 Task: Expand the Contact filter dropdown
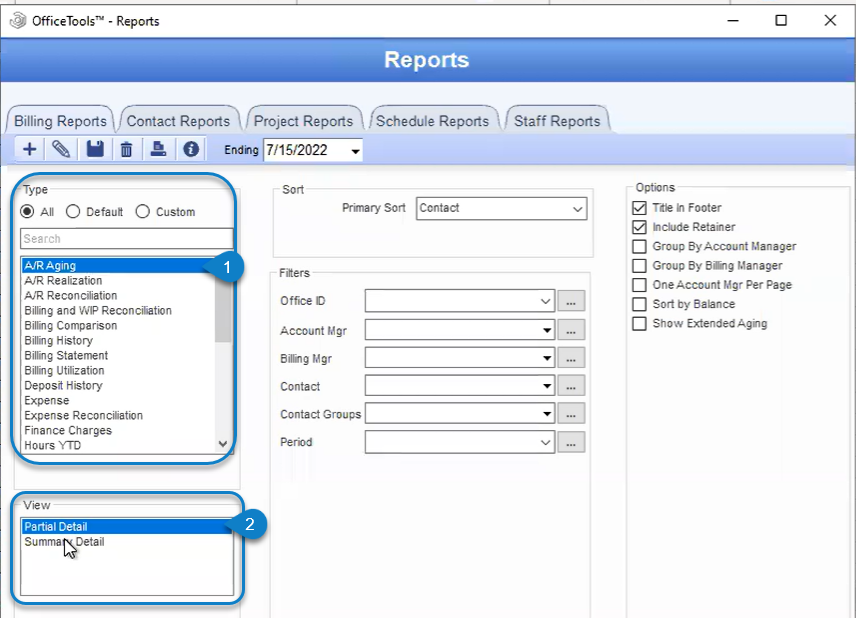coord(546,386)
